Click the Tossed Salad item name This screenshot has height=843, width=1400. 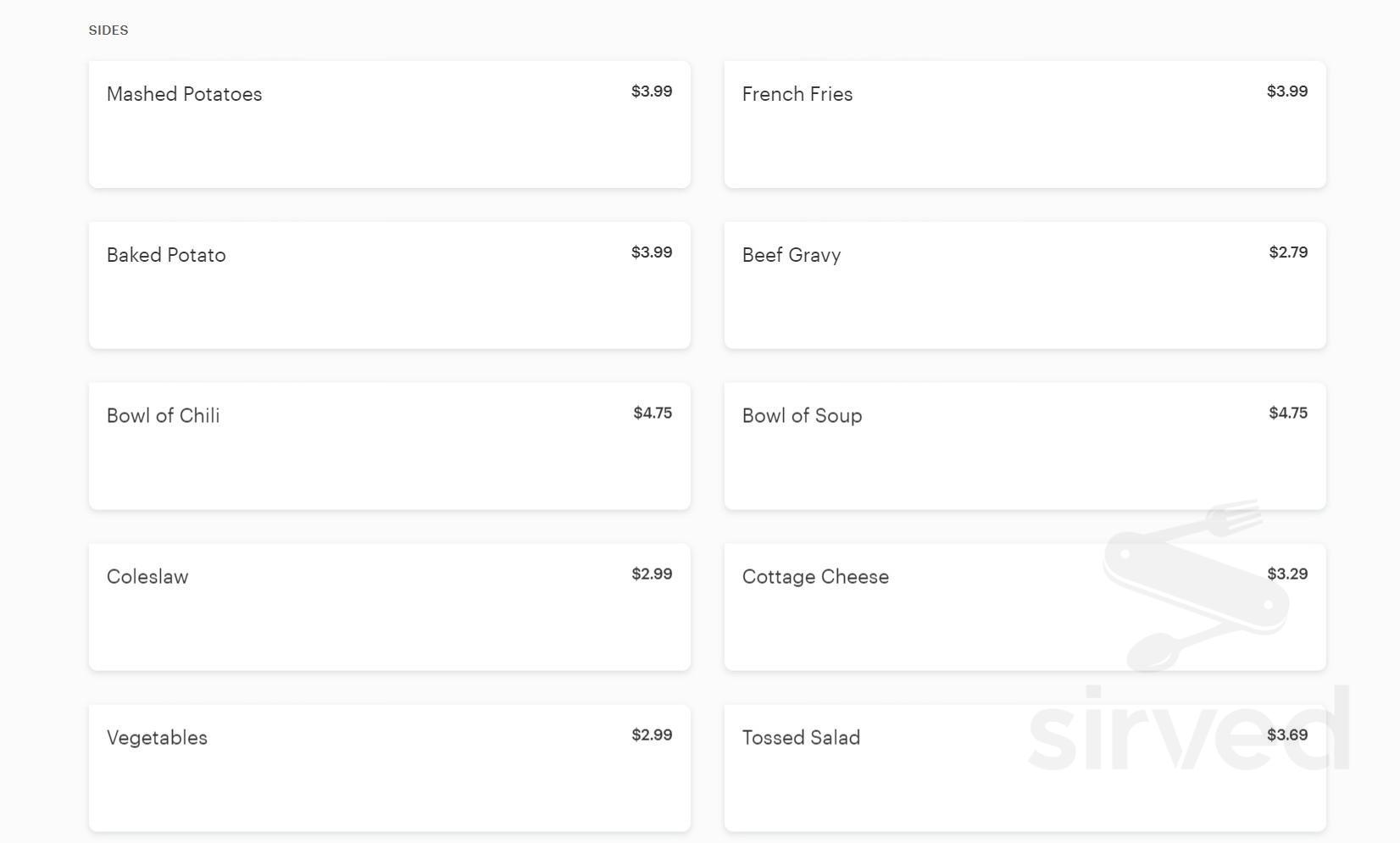(801, 738)
